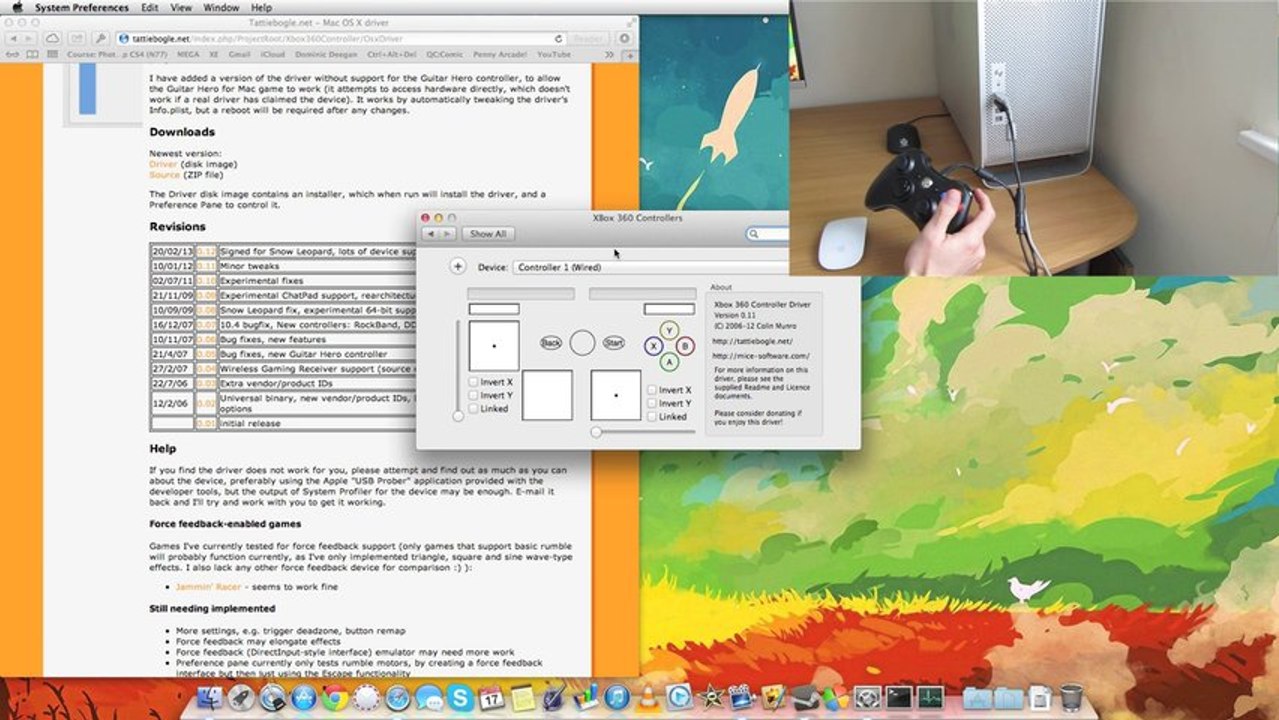
Task: Click Show All in System Preferences
Action: 488,234
